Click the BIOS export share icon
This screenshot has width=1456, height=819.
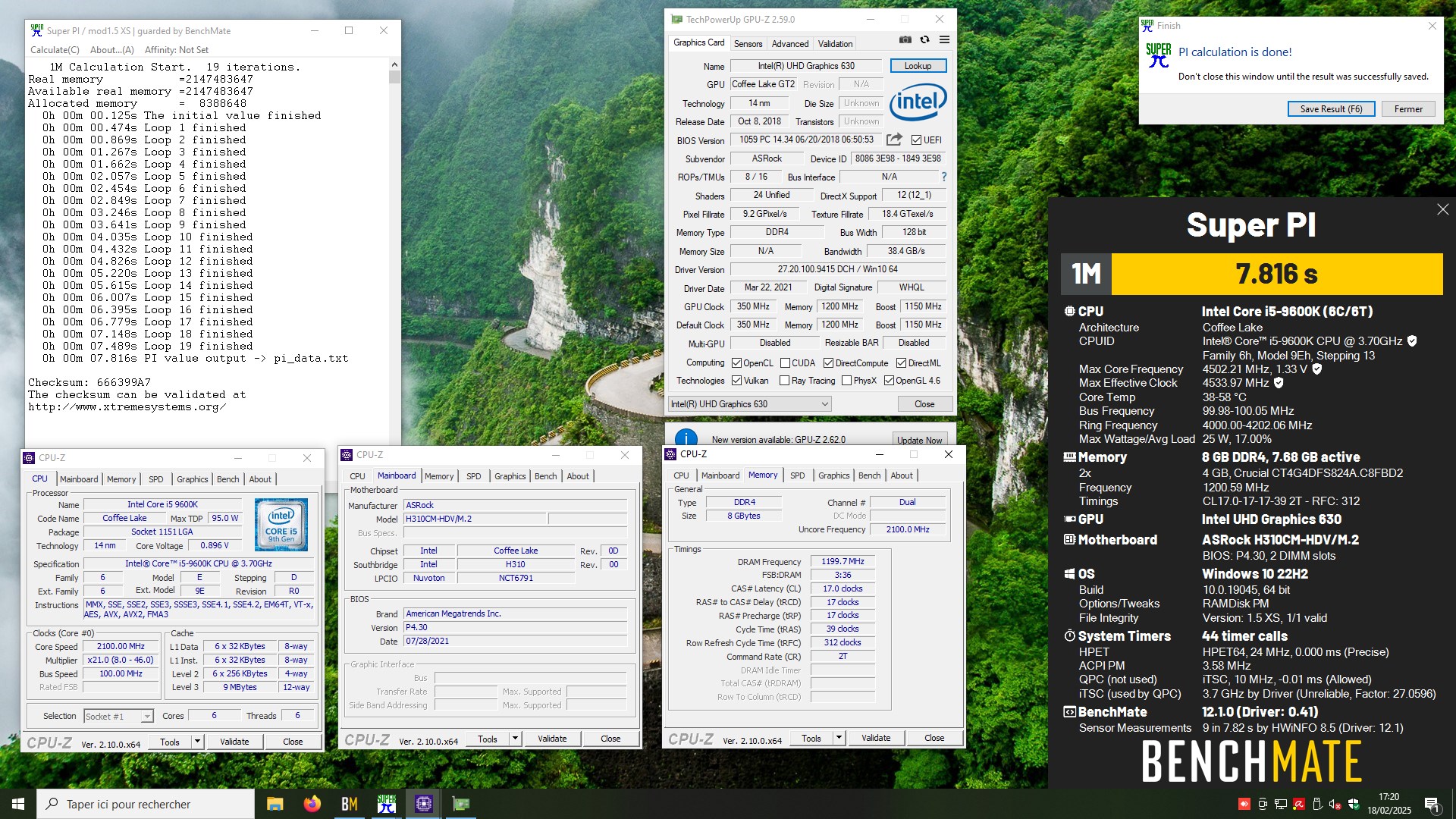pyautogui.click(x=894, y=140)
